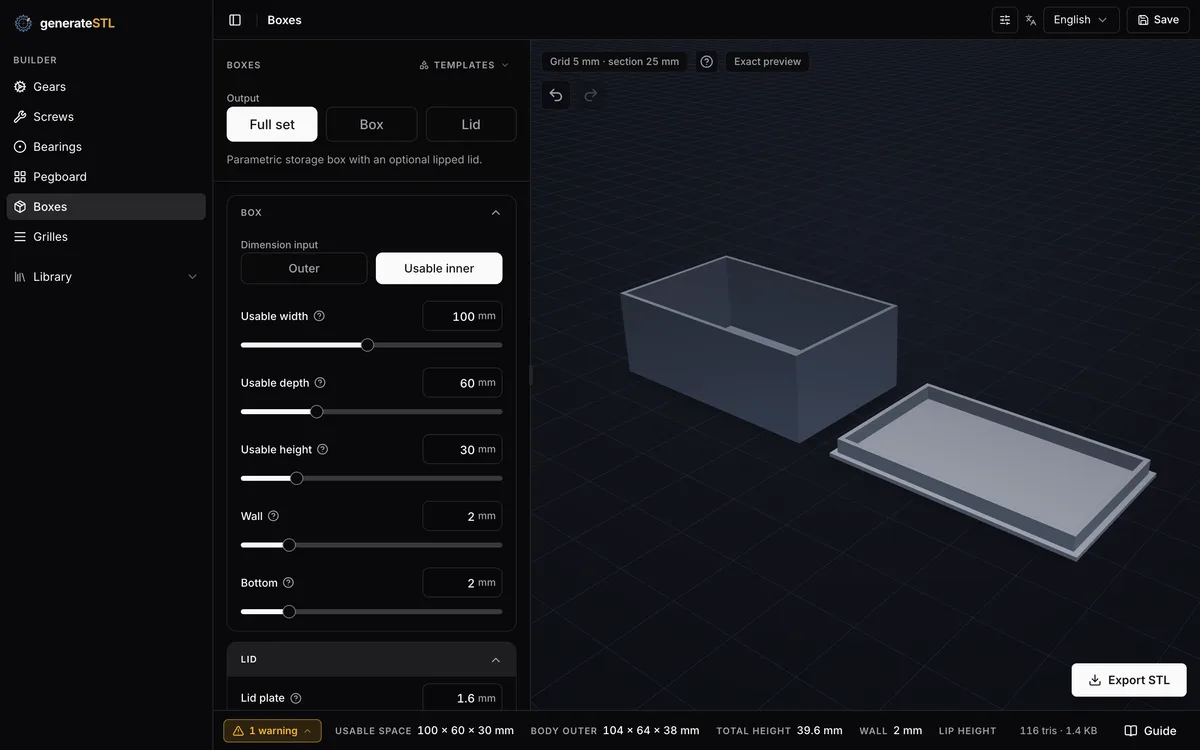Expand the Library section
This screenshot has width=1200, height=750.
[106, 277]
